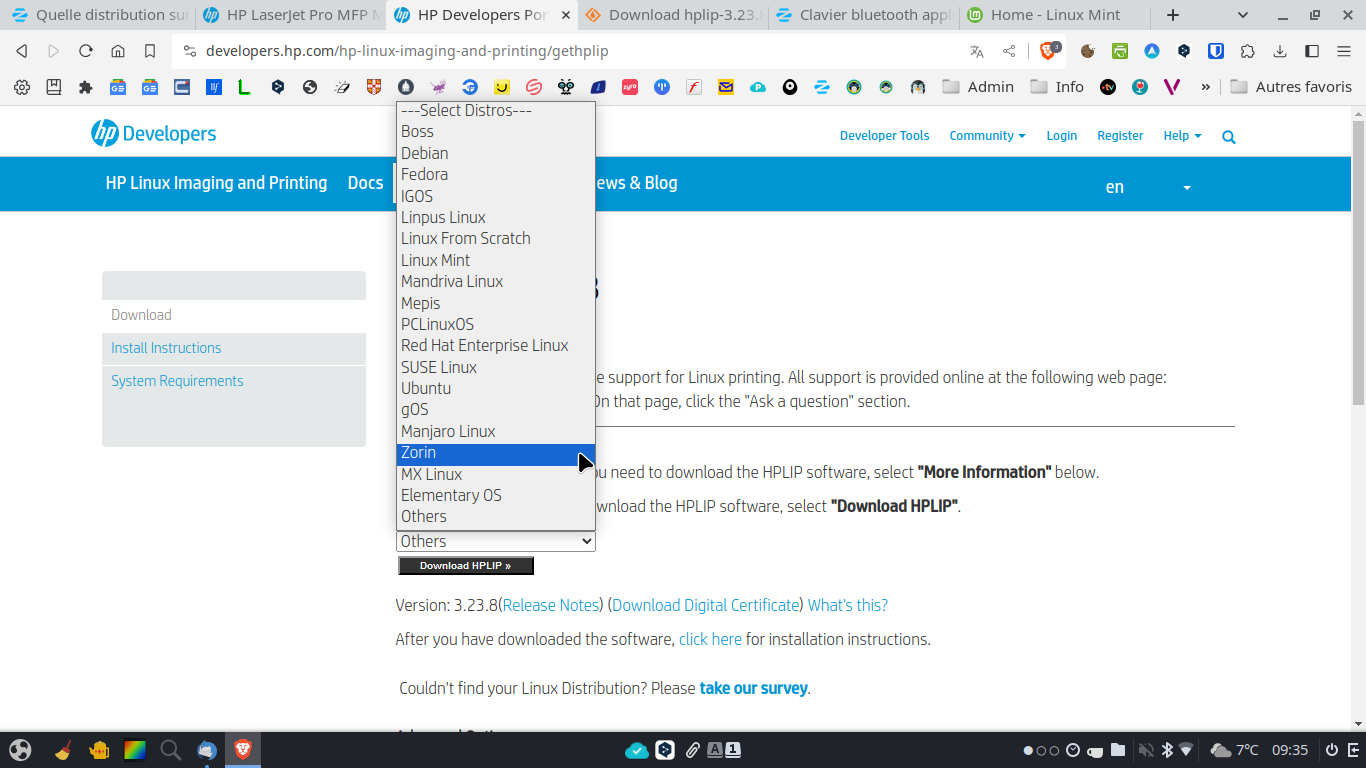Open the extensions puzzle-piece icon
This screenshot has width=1366, height=768.
(1248, 51)
